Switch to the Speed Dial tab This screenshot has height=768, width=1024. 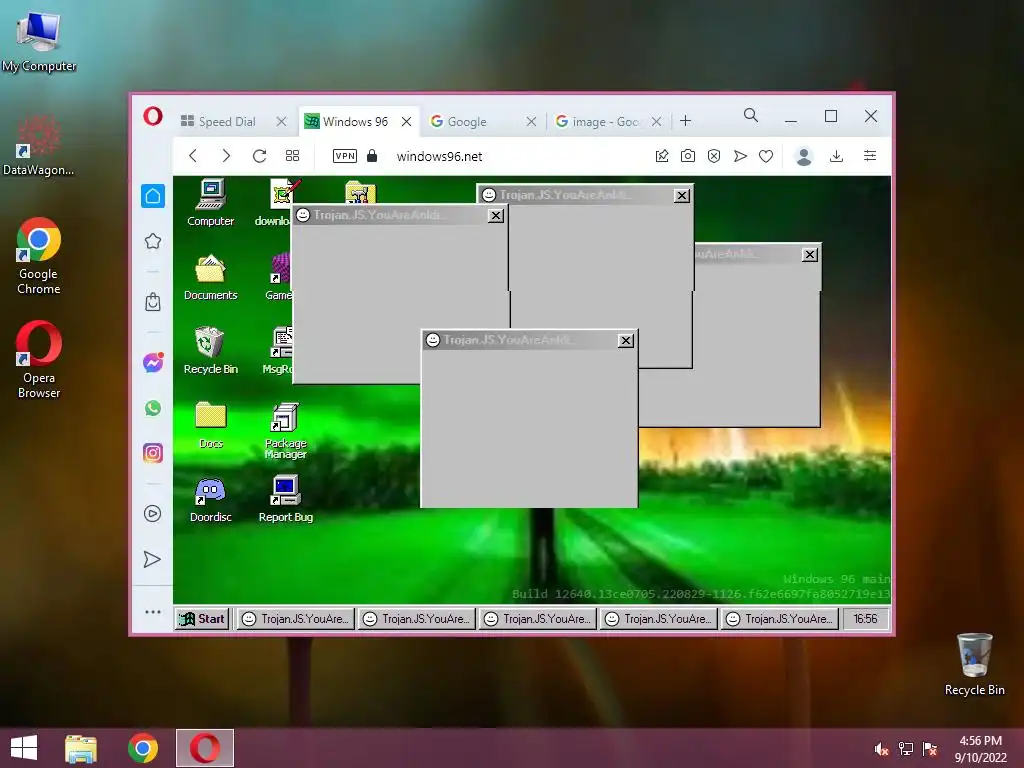pos(227,121)
